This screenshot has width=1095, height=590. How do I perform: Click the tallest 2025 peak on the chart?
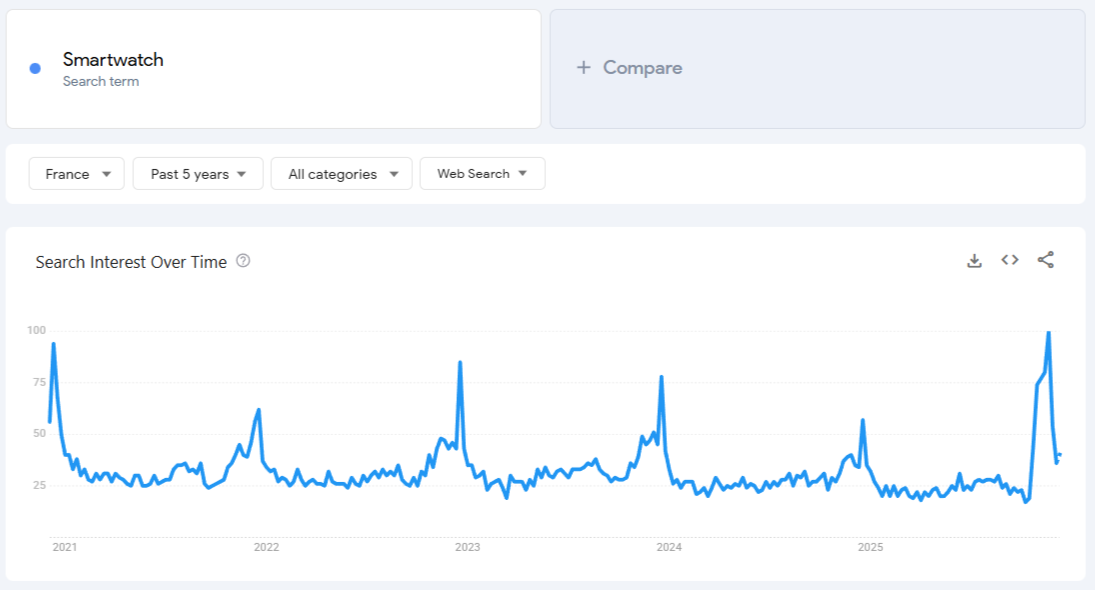(x=1049, y=332)
